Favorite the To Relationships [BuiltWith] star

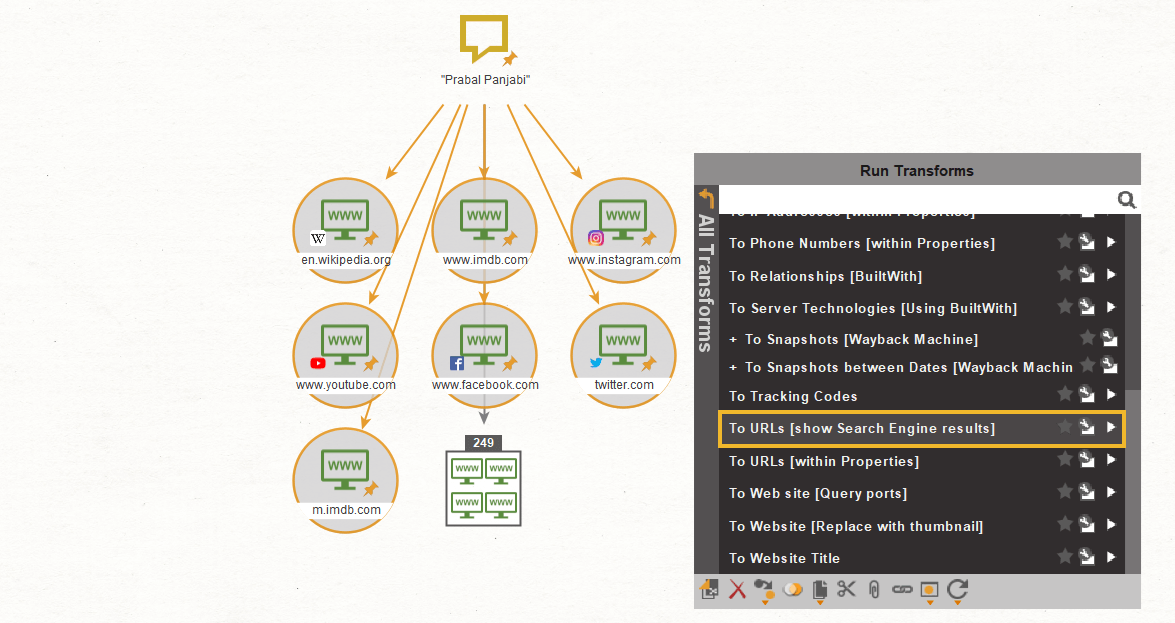point(1065,274)
